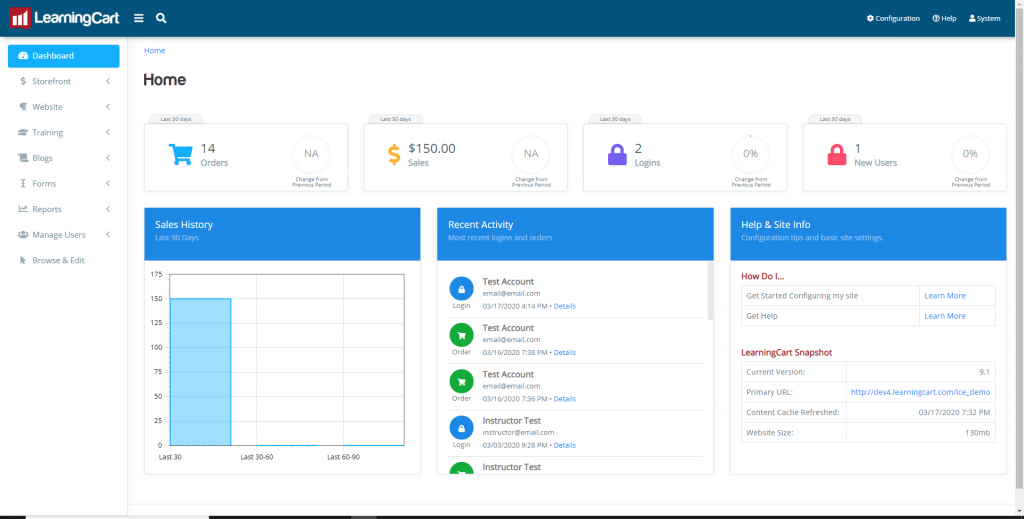Click the Help & Site Info header
Viewport: 1024px width, 519px height.
[868, 234]
